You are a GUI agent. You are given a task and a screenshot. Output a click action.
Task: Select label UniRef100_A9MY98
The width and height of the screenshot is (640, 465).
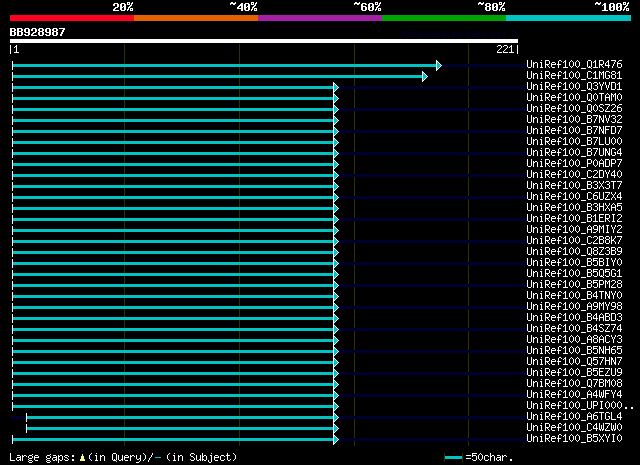tap(574, 307)
